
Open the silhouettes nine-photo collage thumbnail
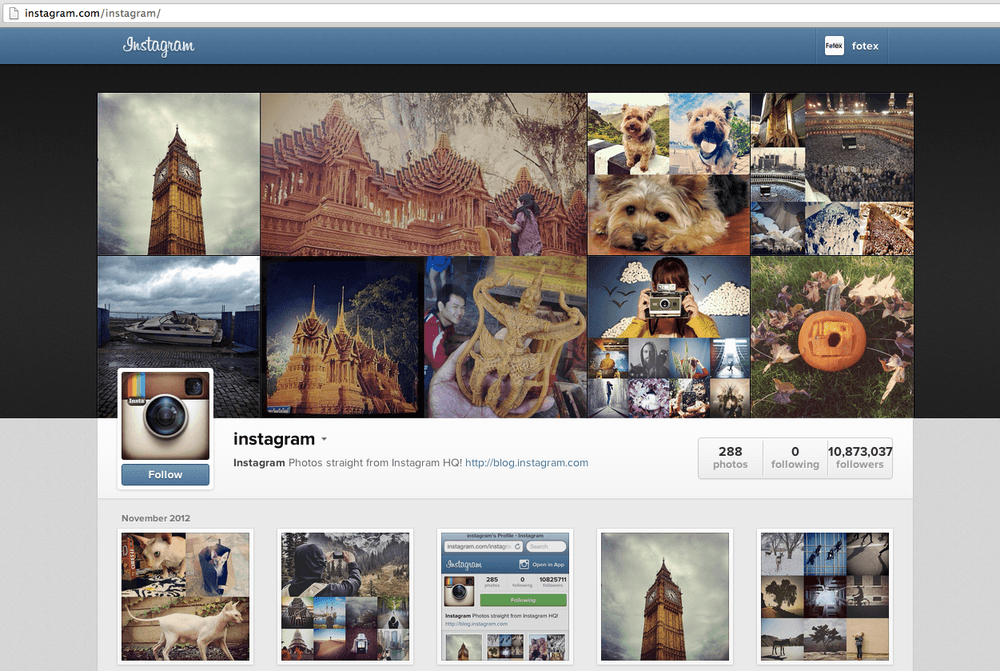(825, 596)
